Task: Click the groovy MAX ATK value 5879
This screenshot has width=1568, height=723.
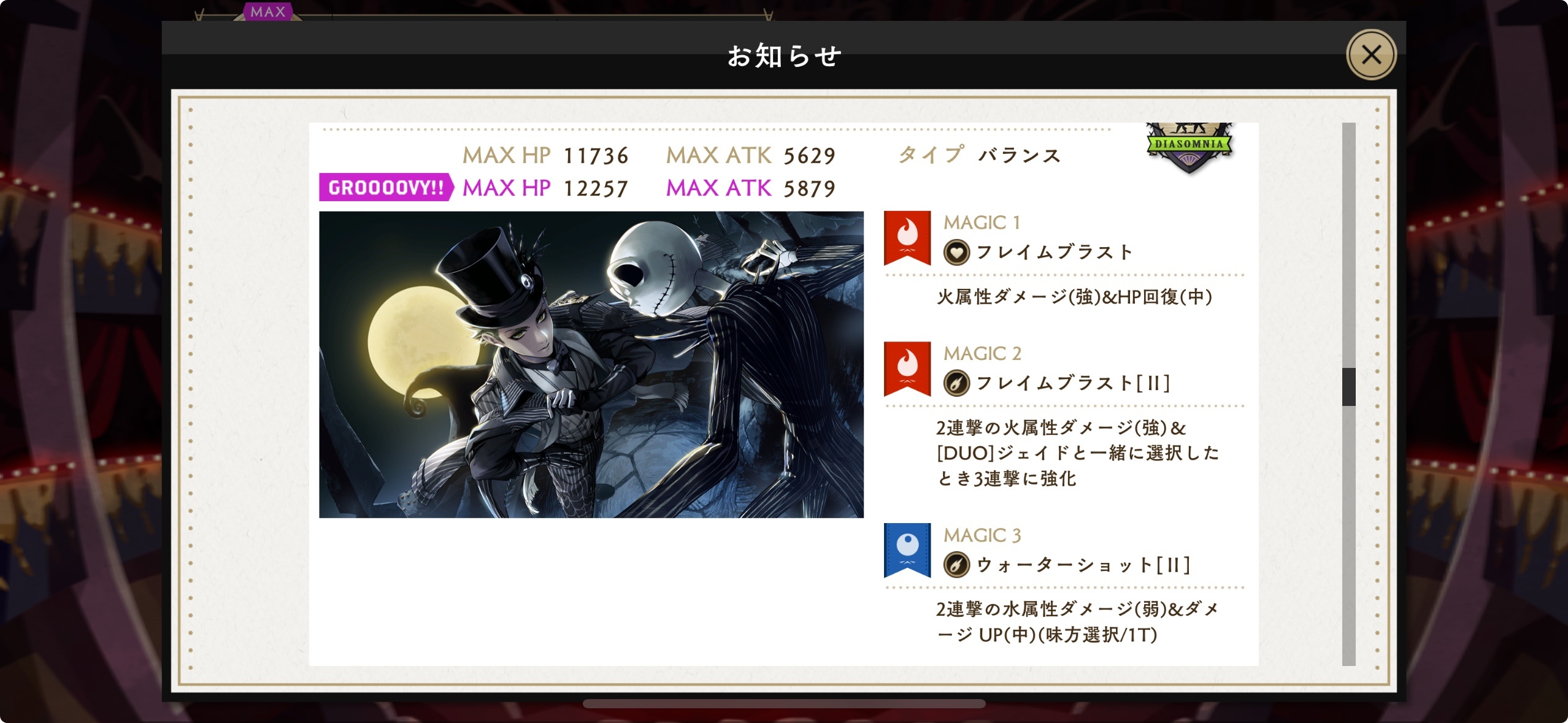Action: pos(809,188)
